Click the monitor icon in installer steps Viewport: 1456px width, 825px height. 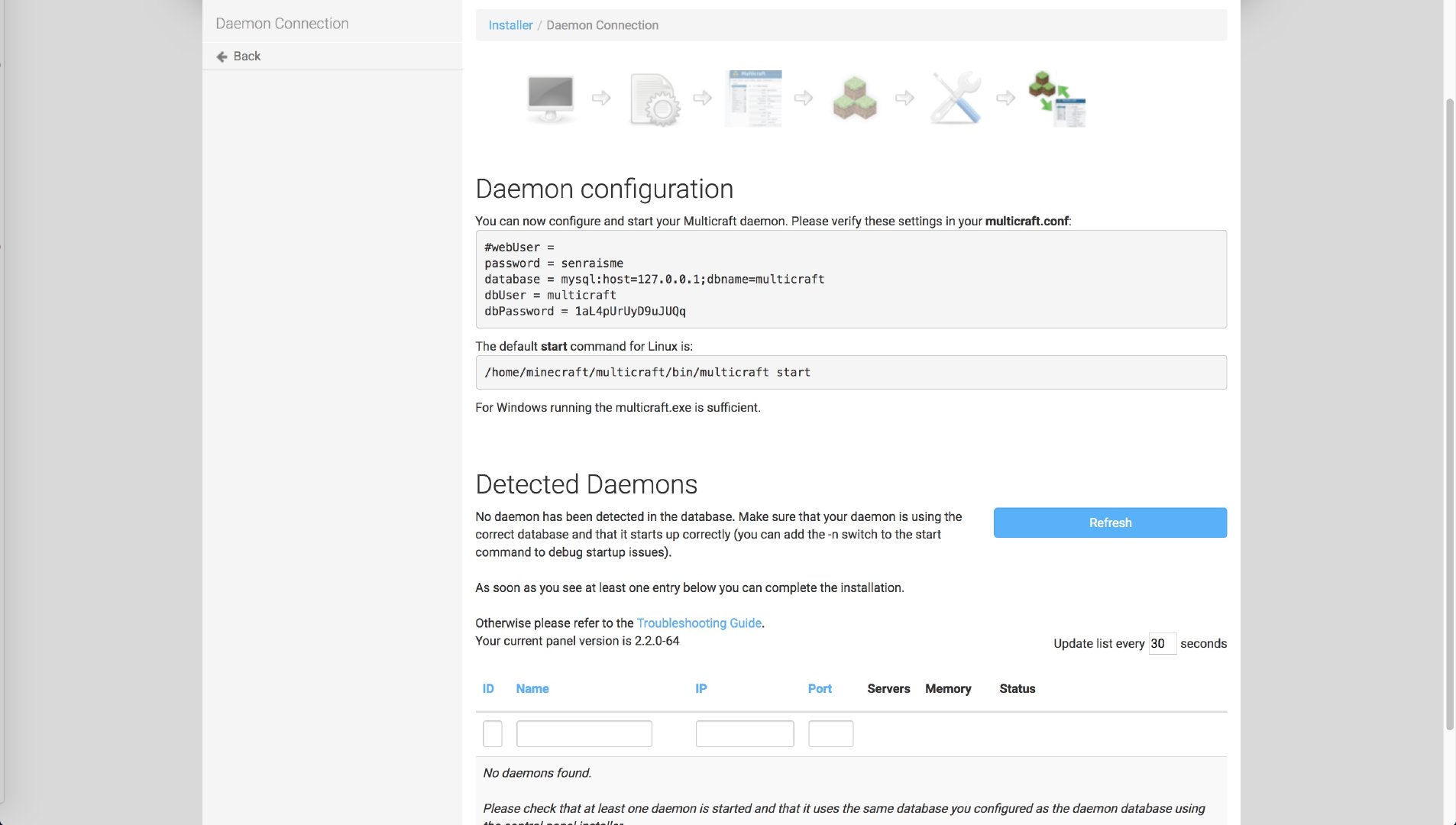point(550,98)
